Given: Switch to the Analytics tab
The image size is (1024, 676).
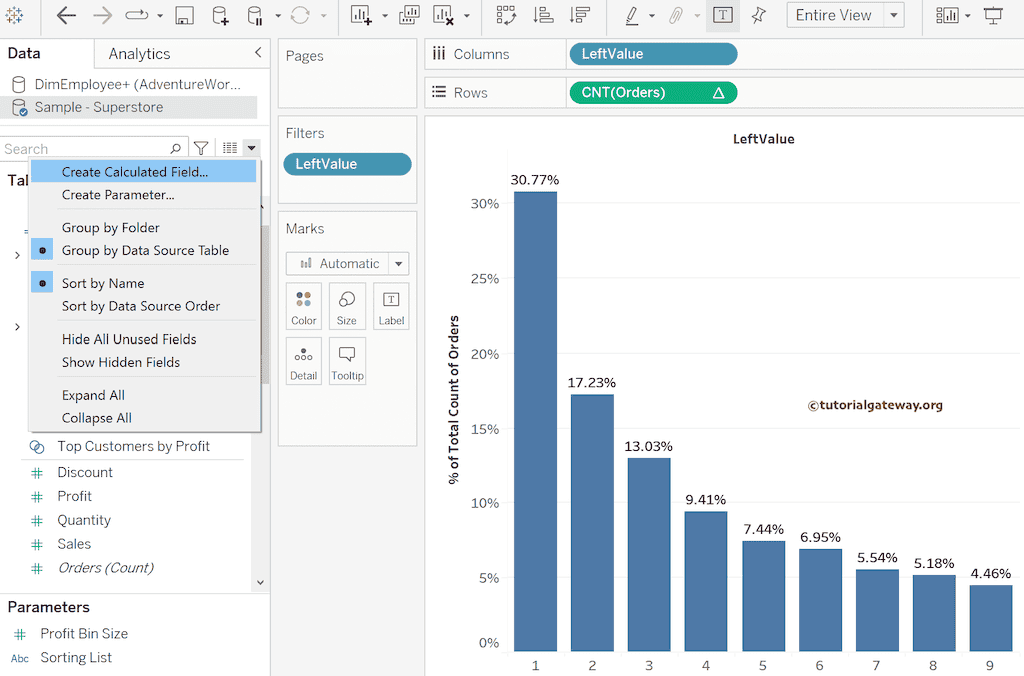Looking at the screenshot, I should 138,53.
